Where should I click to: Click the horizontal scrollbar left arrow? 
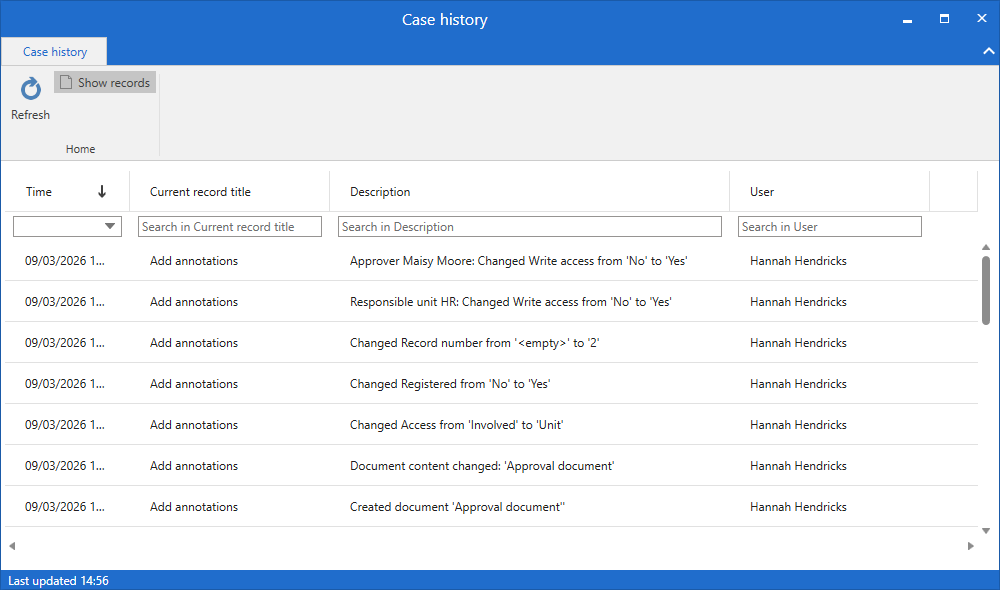coord(12,546)
